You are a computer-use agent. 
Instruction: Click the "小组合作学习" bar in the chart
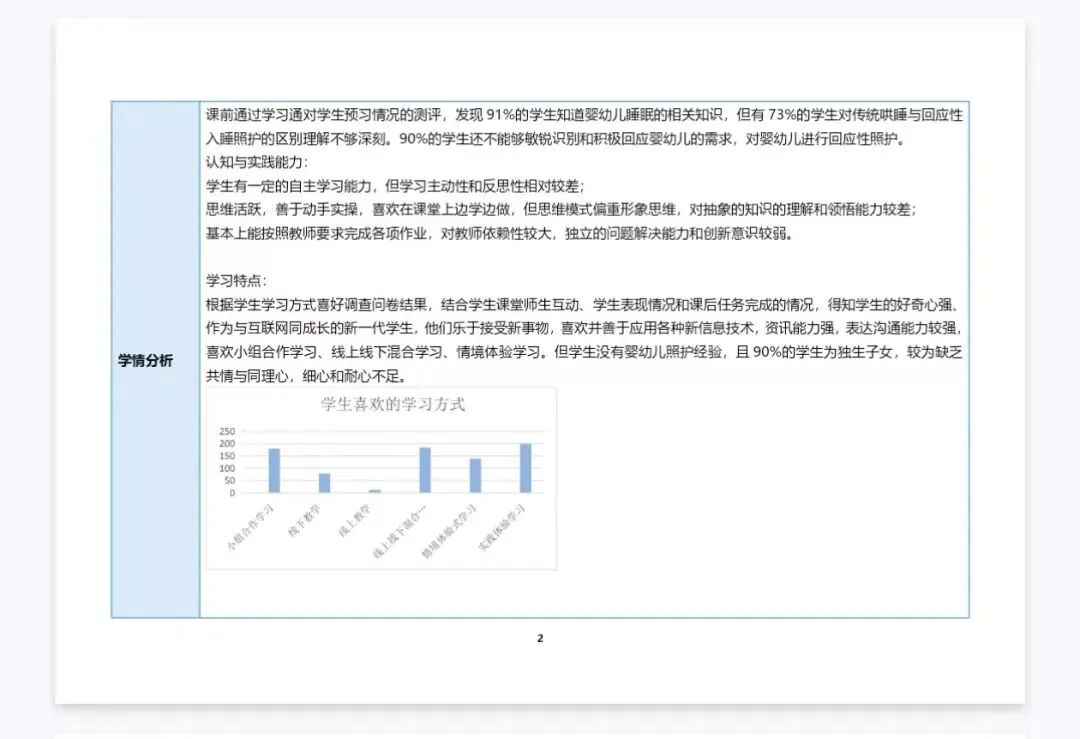click(x=274, y=470)
